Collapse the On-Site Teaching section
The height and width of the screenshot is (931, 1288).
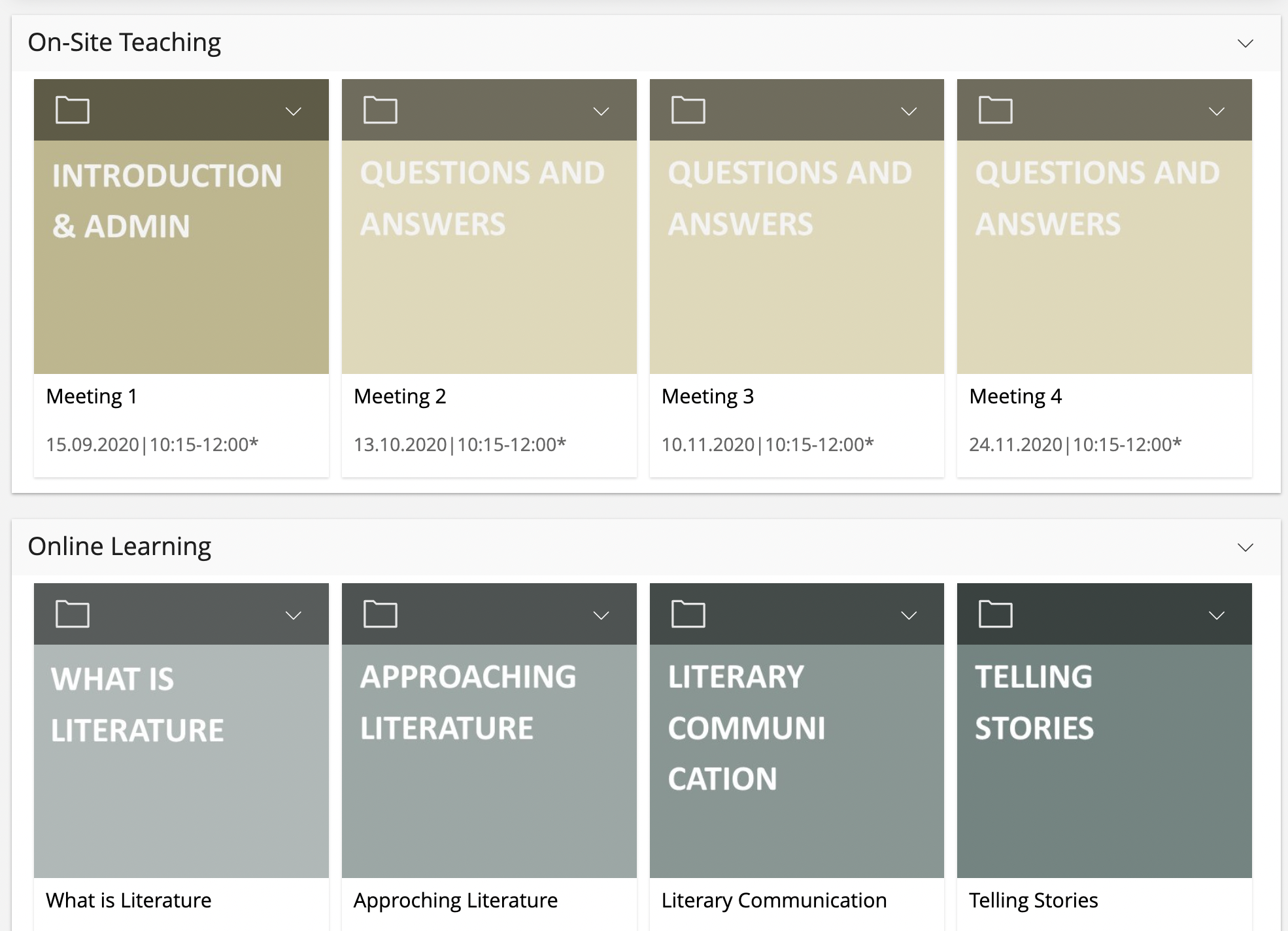tap(1245, 43)
